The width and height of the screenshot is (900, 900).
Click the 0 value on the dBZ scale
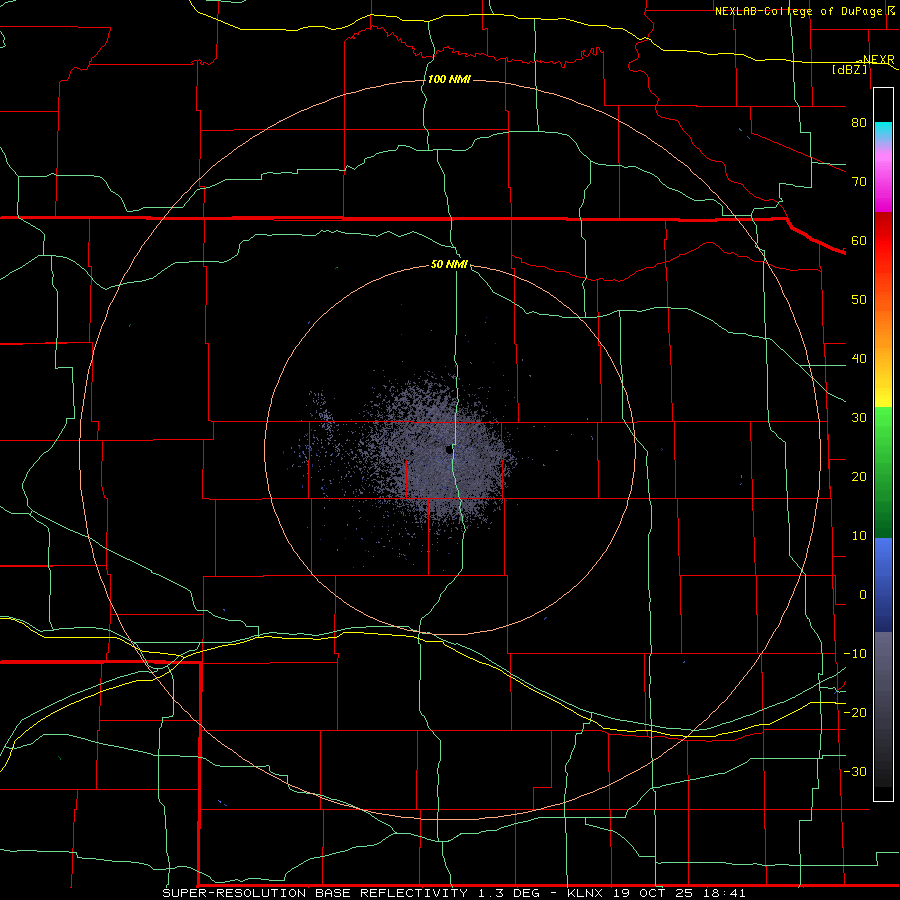(863, 595)
